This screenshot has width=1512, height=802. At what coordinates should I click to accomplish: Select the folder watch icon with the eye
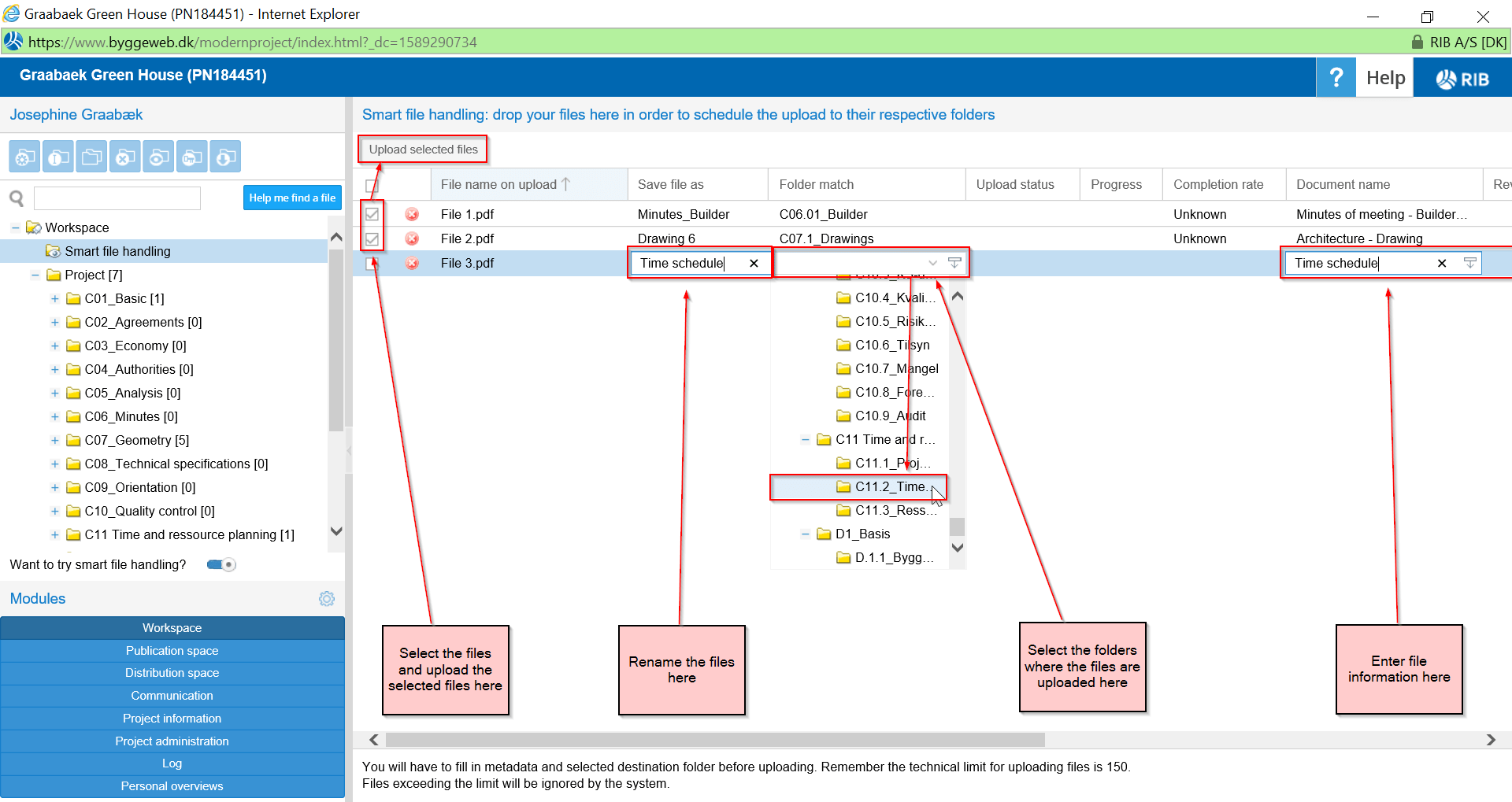click(x=158, y=156)
